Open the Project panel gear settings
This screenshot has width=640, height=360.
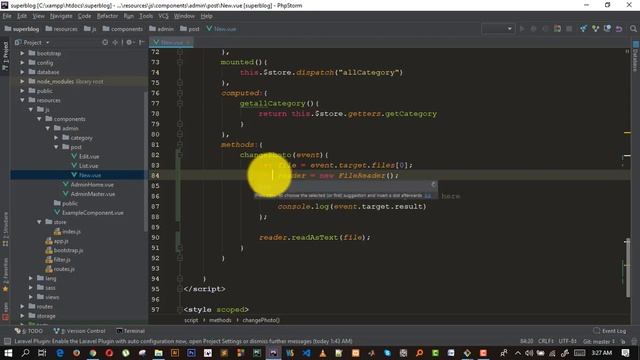pyautogui.click(x=129, y=42)
